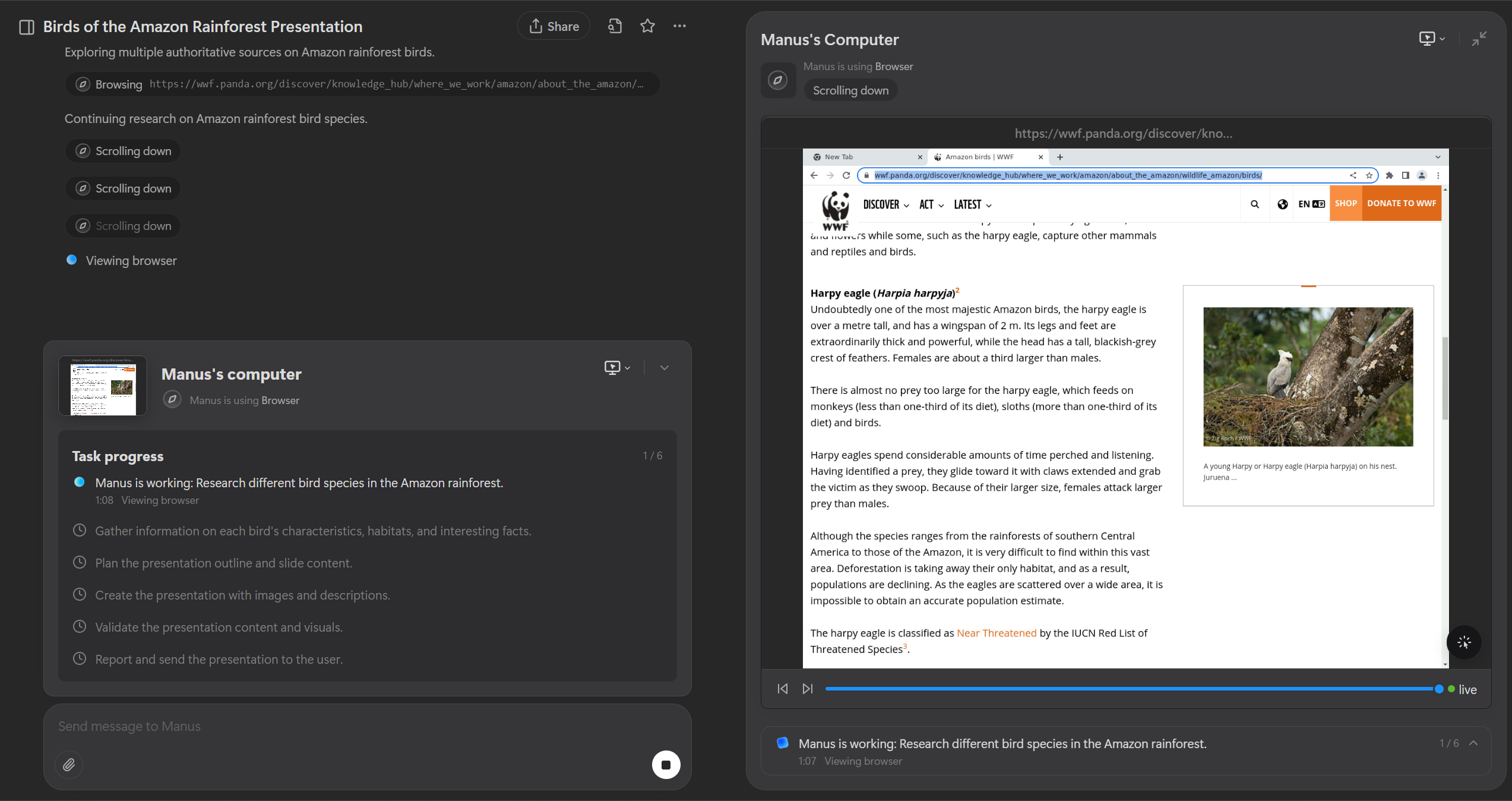Jump to previous step in playback
This screenshot has height=801, width=1512.
point(783,689)
